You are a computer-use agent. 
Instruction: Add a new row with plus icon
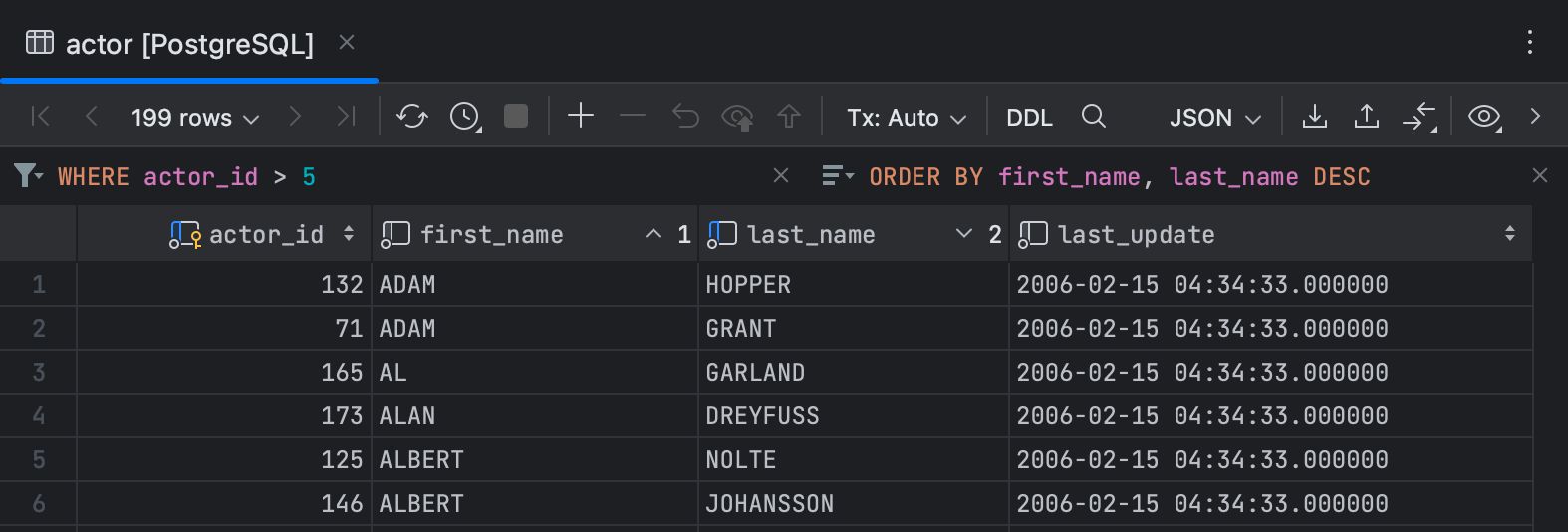point(581,116)
